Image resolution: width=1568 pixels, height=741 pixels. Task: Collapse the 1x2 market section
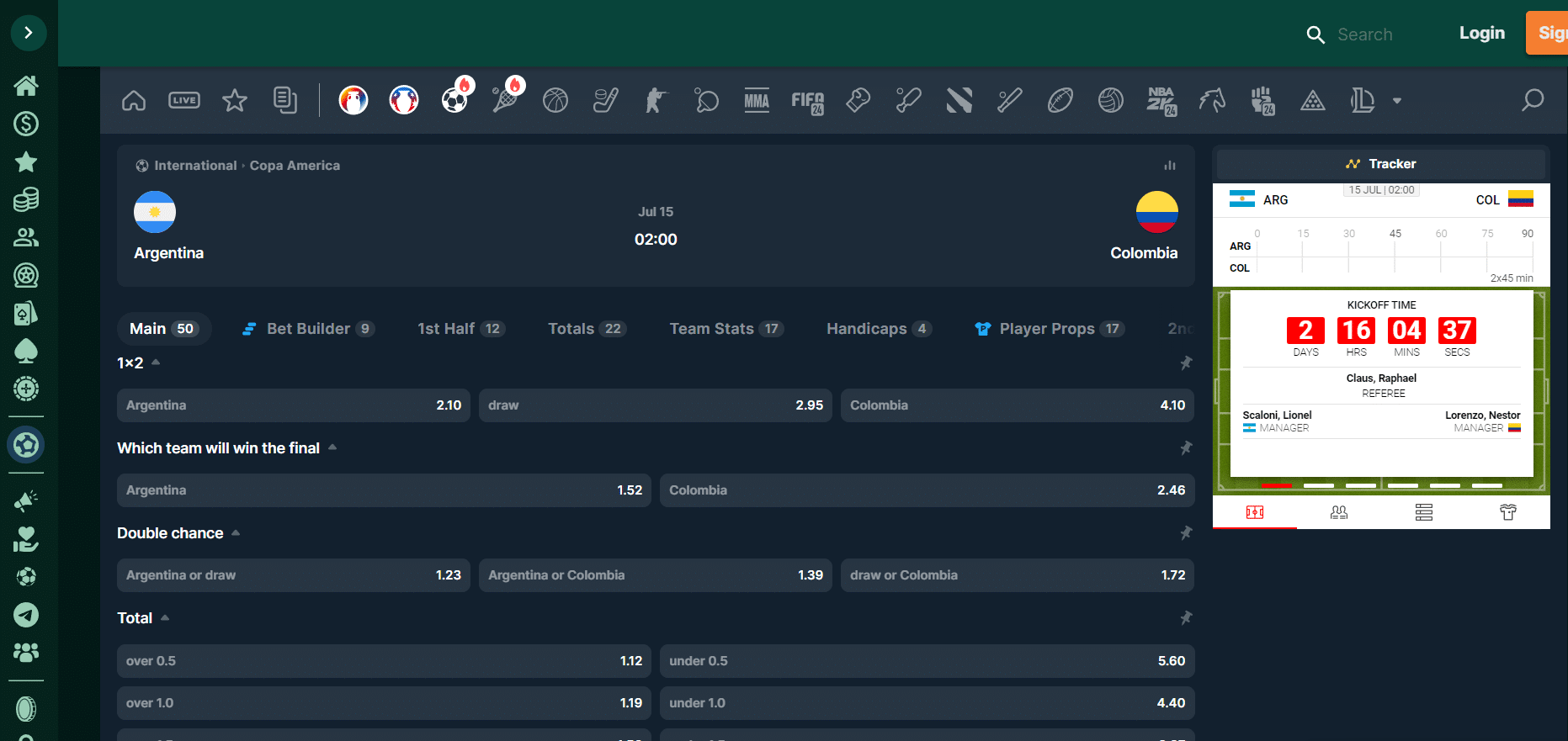point(156,363)
